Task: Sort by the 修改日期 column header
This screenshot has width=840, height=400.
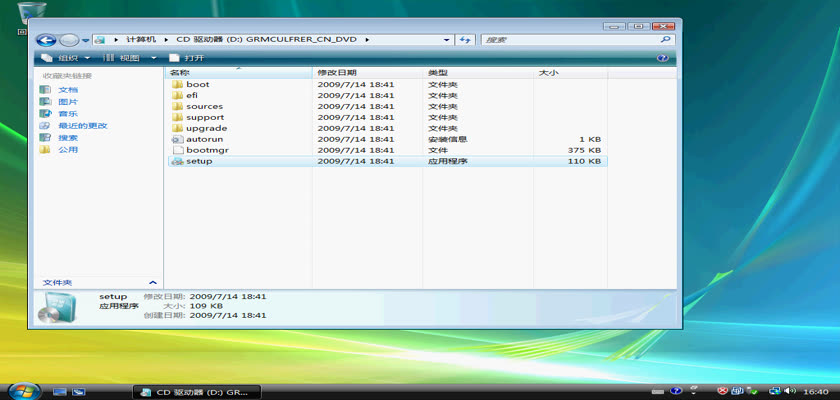Action: pyautogui.click(x=337, y=73)
